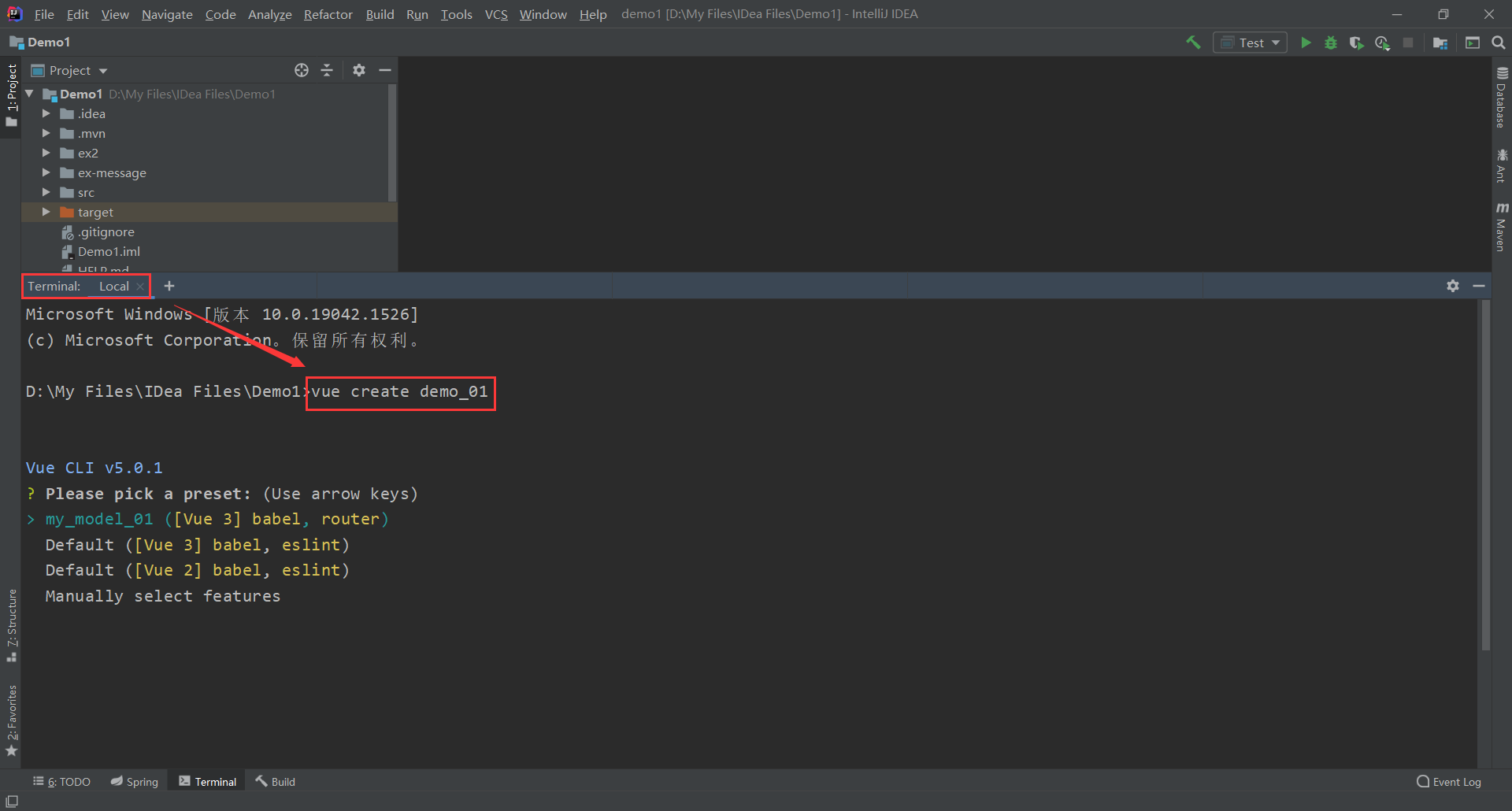Open the Database tool window
Image resolution: width=1512 pixels, height=811 pixels.
(x=1502, y=97)
